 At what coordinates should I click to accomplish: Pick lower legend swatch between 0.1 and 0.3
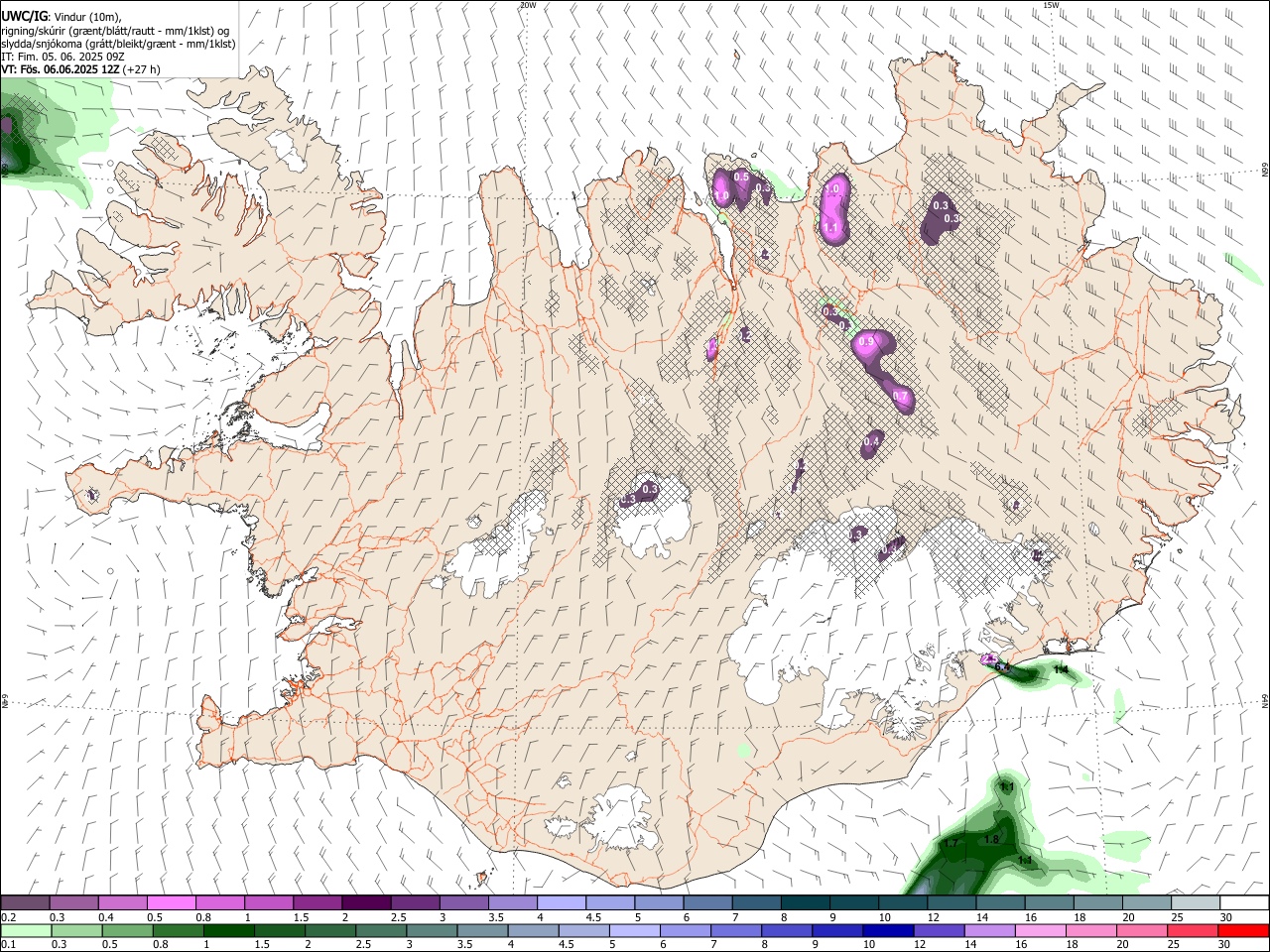(26, 931)
